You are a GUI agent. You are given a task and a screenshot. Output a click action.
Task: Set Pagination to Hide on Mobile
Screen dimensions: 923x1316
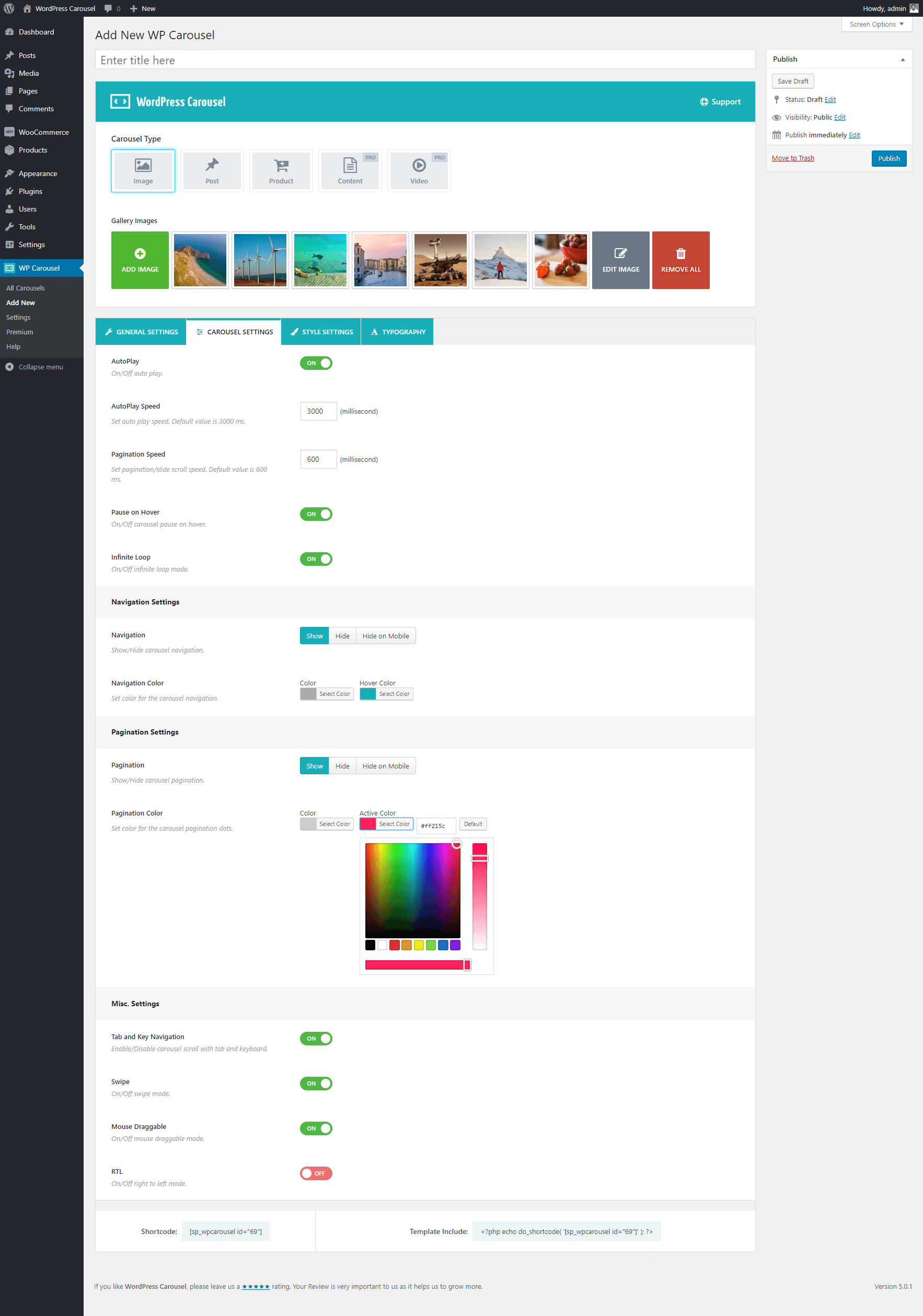coord(386,766)
